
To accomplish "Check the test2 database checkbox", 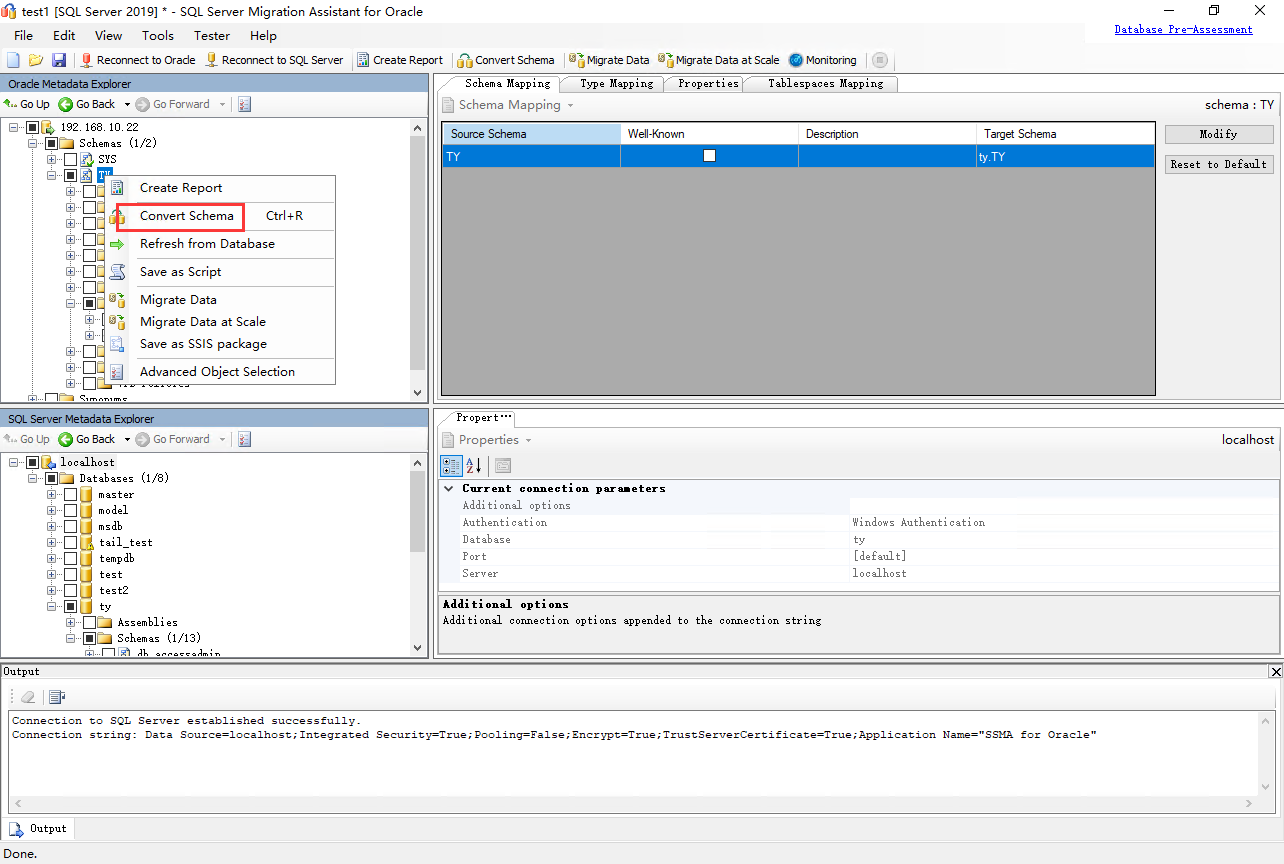I will [70, 590].
